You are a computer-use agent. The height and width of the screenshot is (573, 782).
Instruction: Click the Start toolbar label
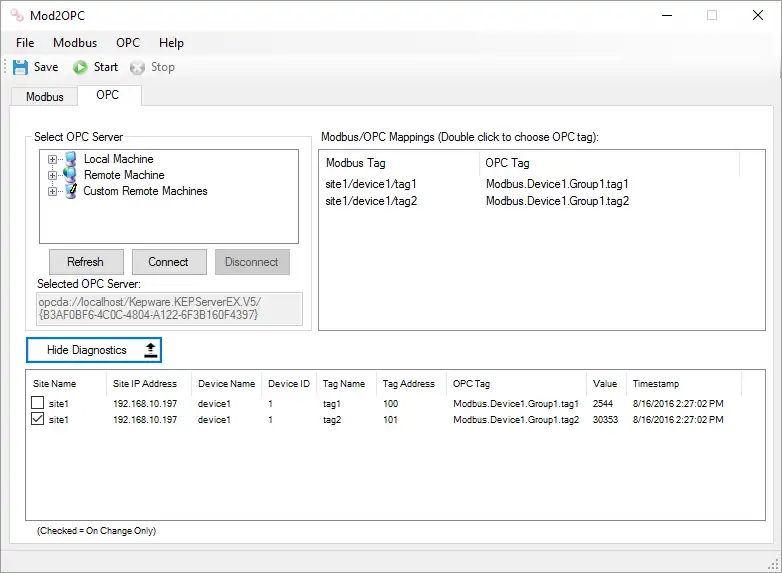(106, 67)
